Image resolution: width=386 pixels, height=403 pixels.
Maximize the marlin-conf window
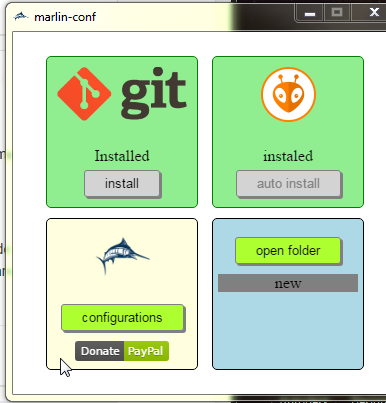337,13
